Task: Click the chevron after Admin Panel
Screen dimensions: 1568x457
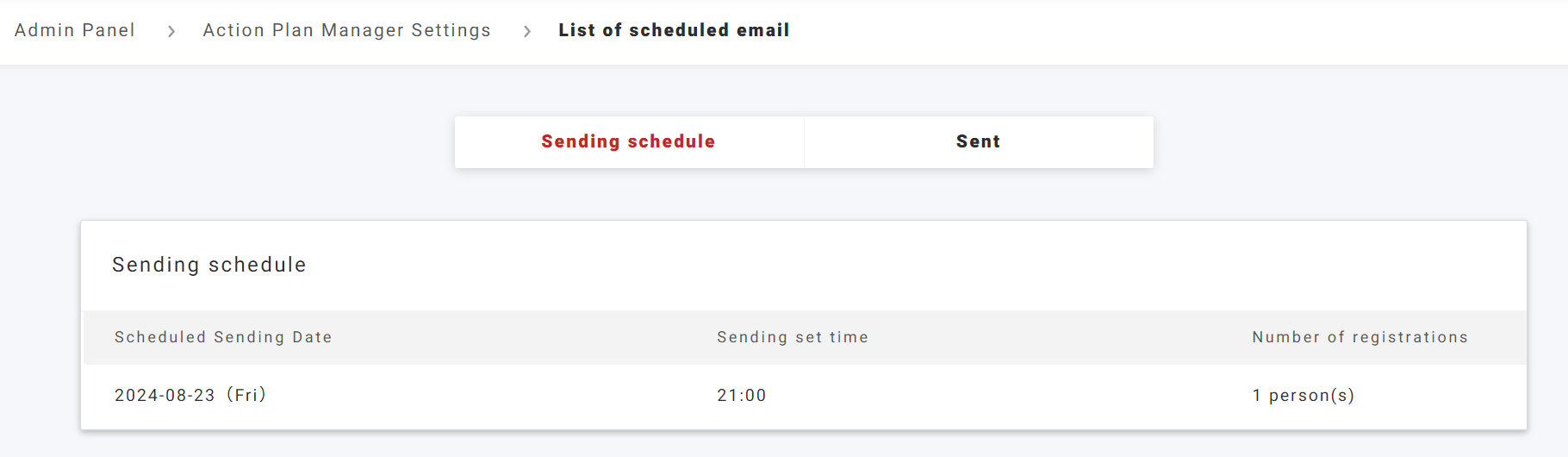Action: pyautogui.click(x=171, y=31)
